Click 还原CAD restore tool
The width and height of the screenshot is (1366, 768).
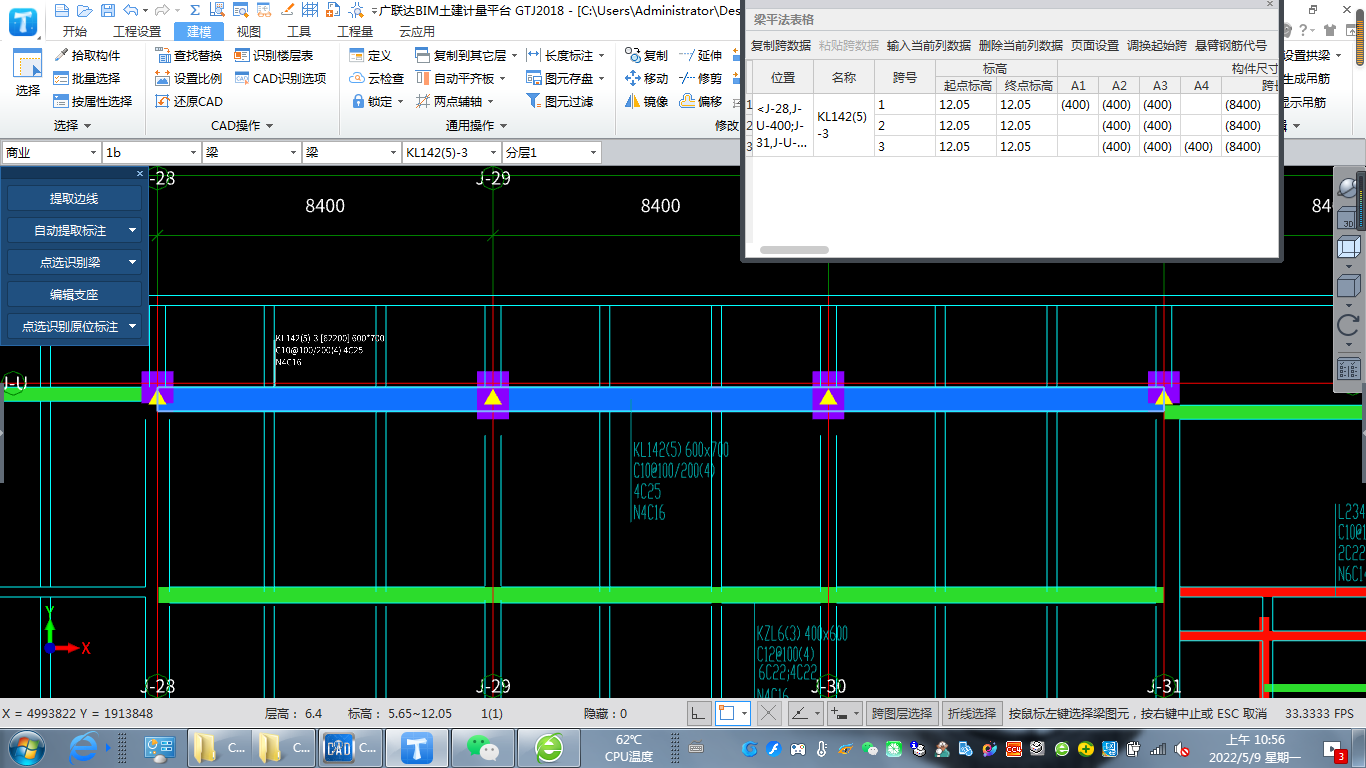click(189, 101)
